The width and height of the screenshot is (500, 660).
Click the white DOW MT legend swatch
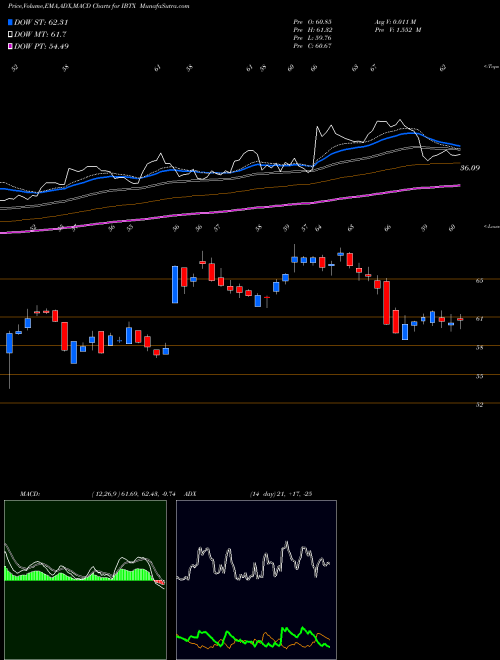[10, 35]
